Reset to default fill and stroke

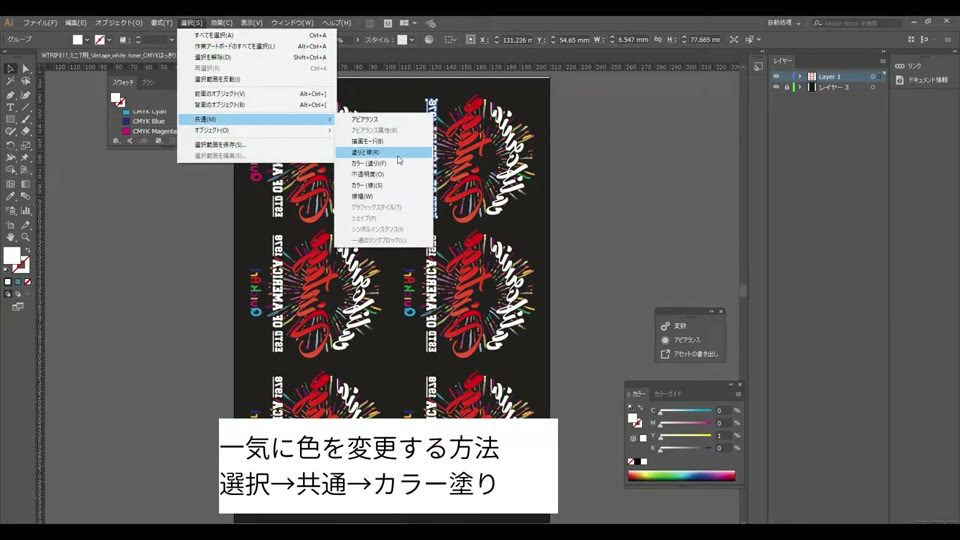click(7, 268)
